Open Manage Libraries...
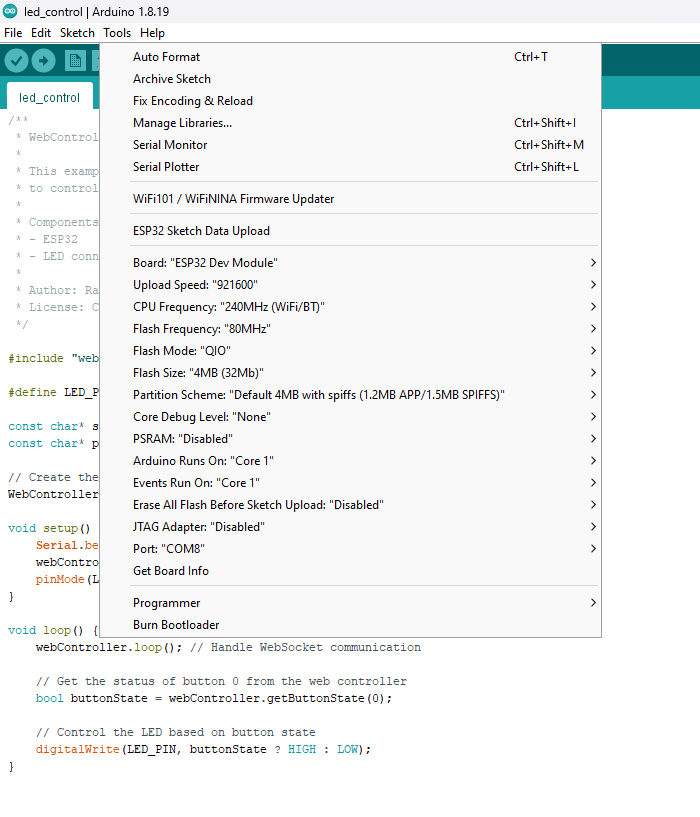Viewport: 700px width, 817px height. click(350, 123)
